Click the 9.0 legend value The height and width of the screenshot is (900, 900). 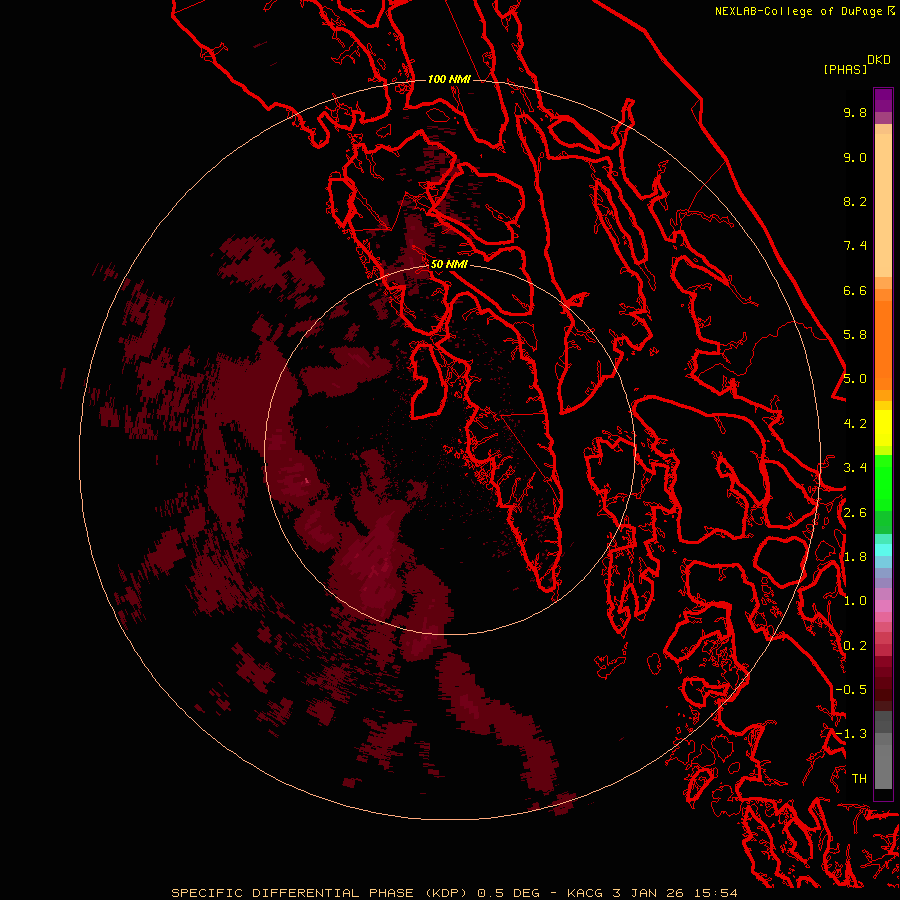(x=855, y=157)
